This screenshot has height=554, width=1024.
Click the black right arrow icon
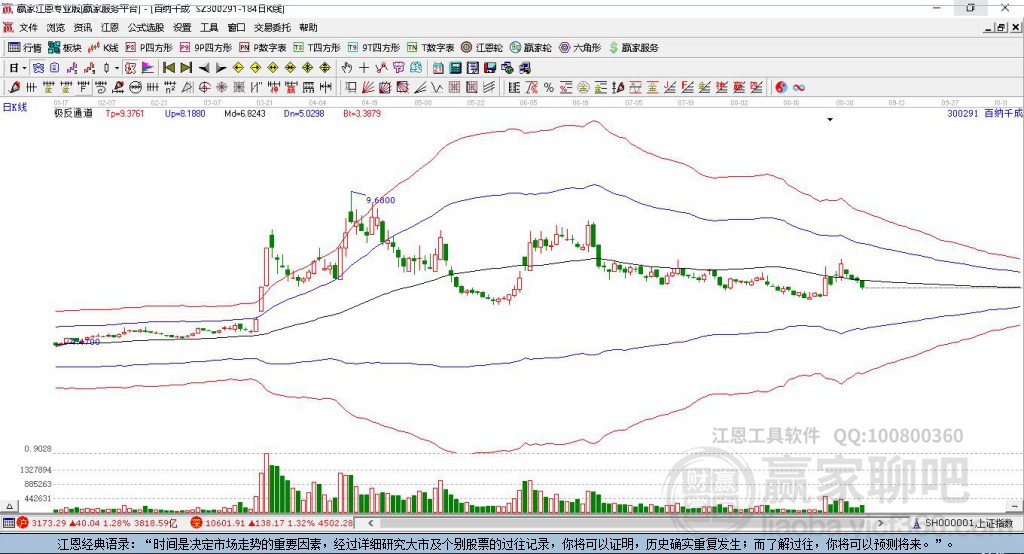221,68
